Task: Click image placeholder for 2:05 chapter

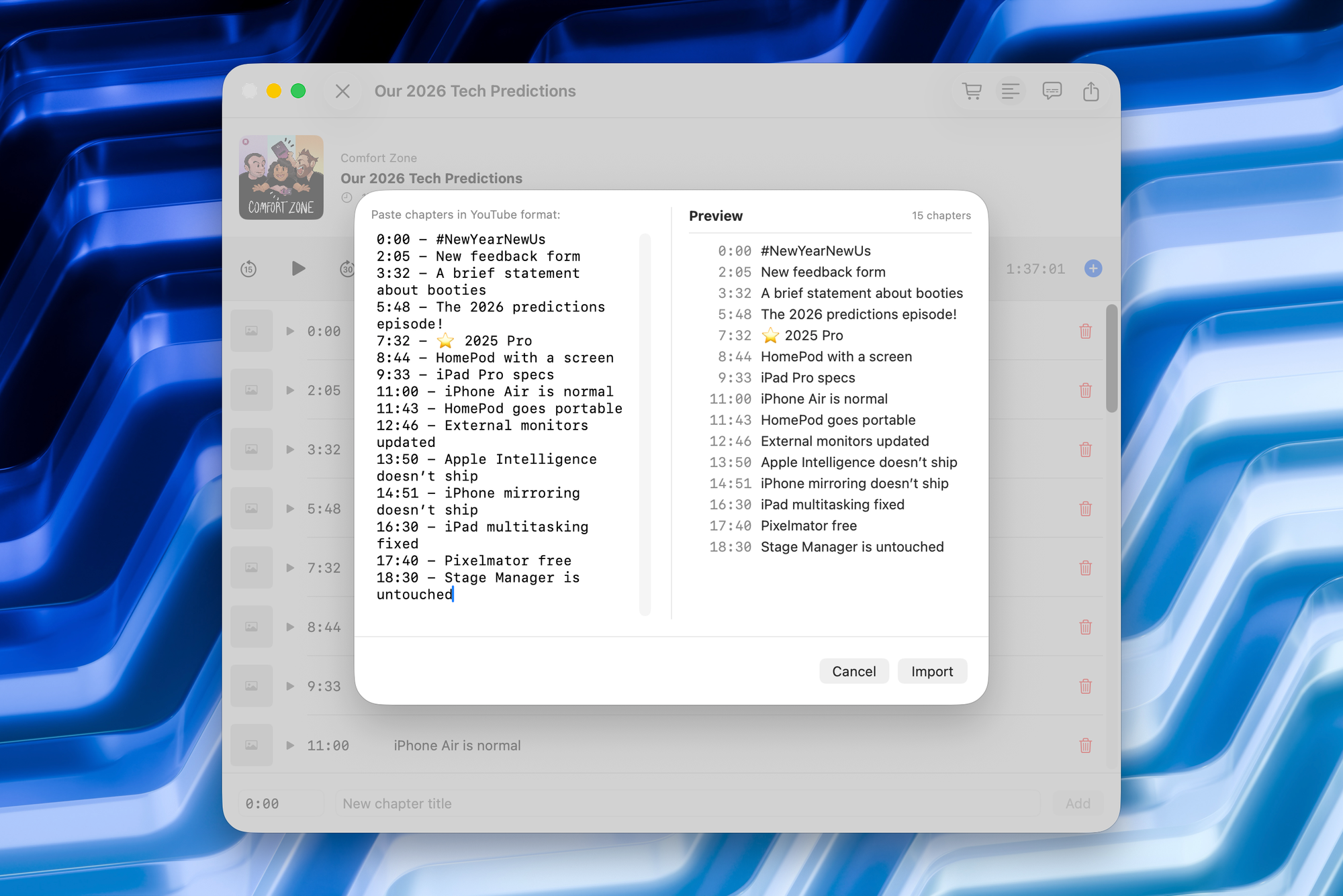Action: coord(251,390)
